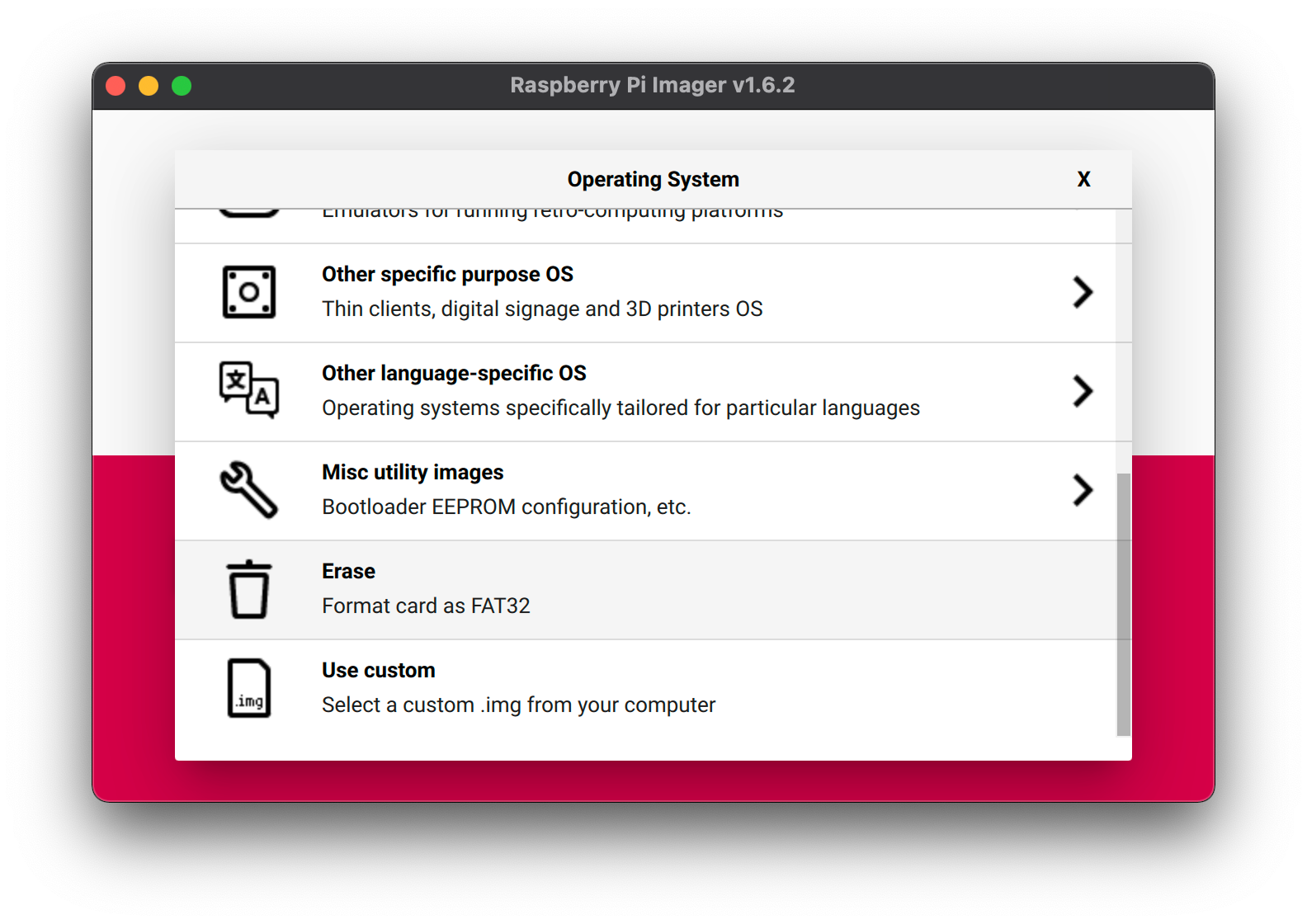This screenshot has width=1307, height=924.
Task: Expand Other language-specific OS chevron
Action: [1083, 391]
